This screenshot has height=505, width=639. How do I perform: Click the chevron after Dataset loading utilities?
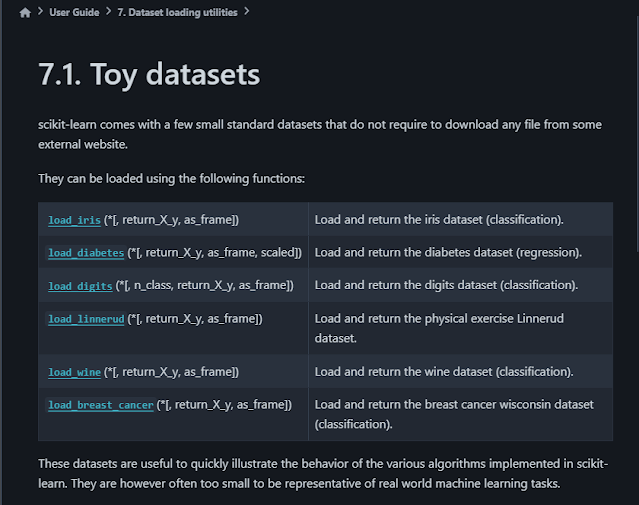point(247,12)
